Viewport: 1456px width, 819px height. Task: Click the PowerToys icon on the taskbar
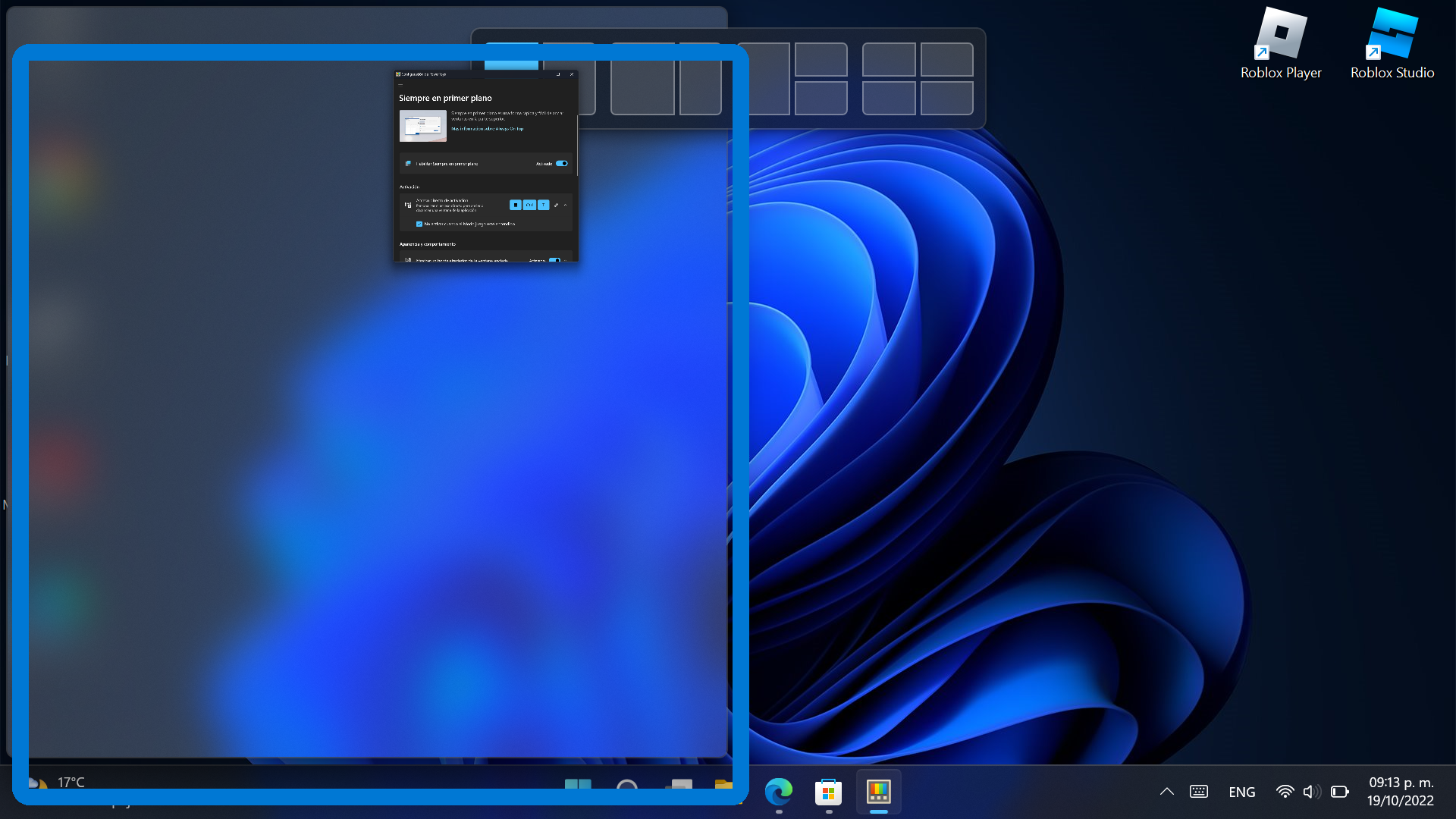pos(879,792)
